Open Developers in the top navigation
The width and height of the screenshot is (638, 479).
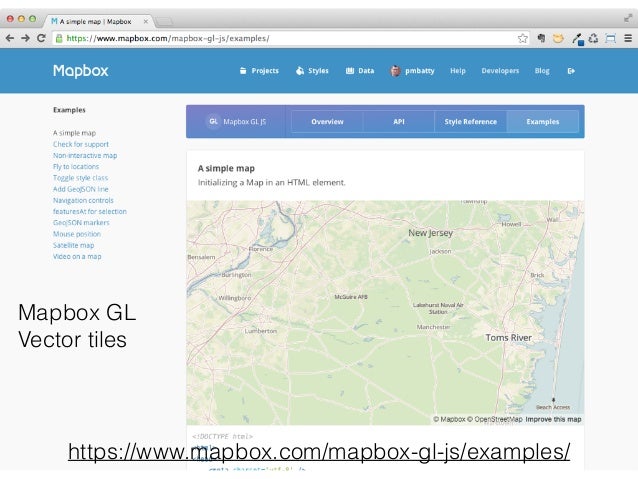[500, 71]
